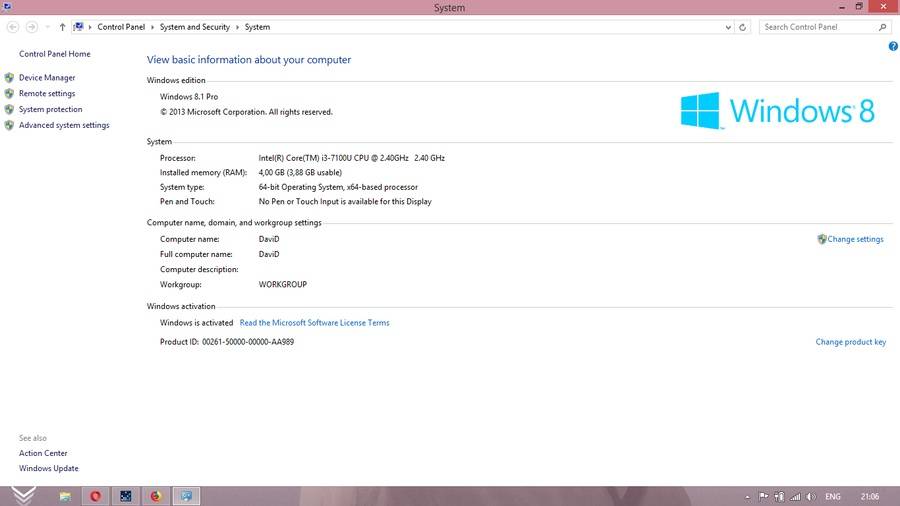Screen dimensions: 900x506
Task: Click the ENG language indicator
Action: (x=833, y=497)
